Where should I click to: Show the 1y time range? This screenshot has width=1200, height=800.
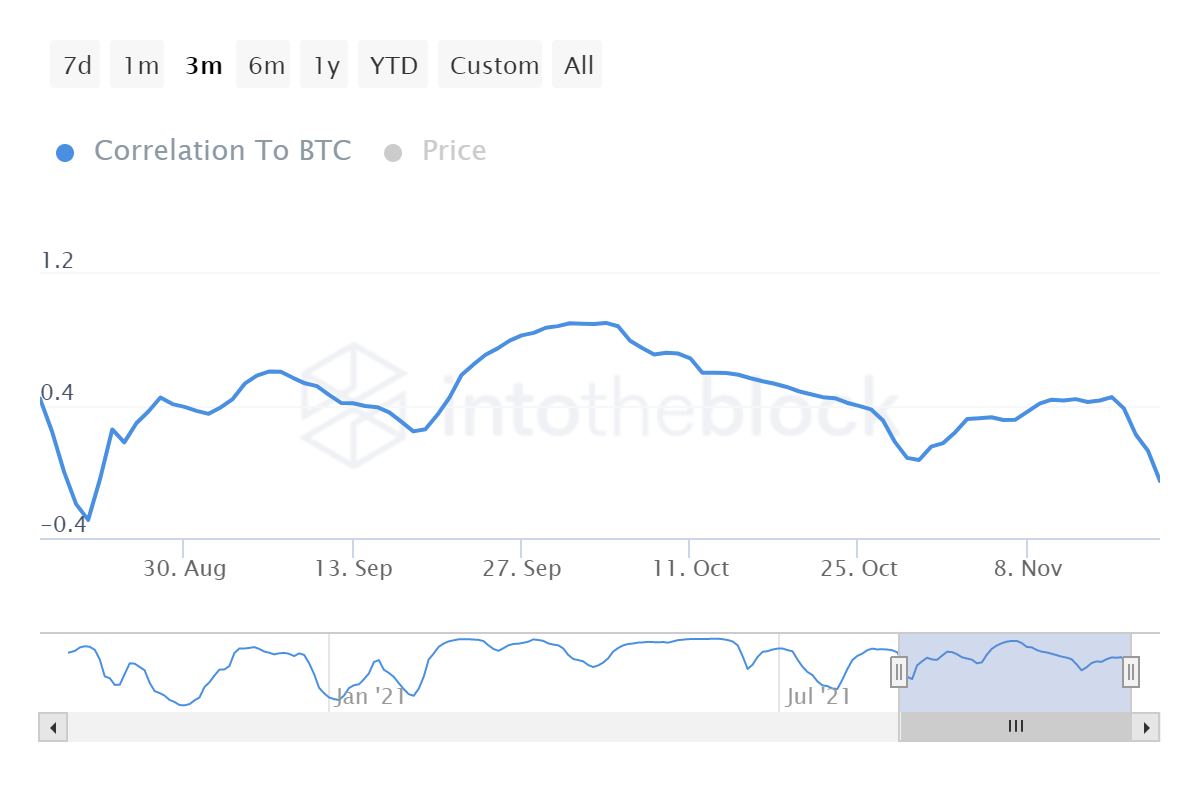tap(325, 66)
